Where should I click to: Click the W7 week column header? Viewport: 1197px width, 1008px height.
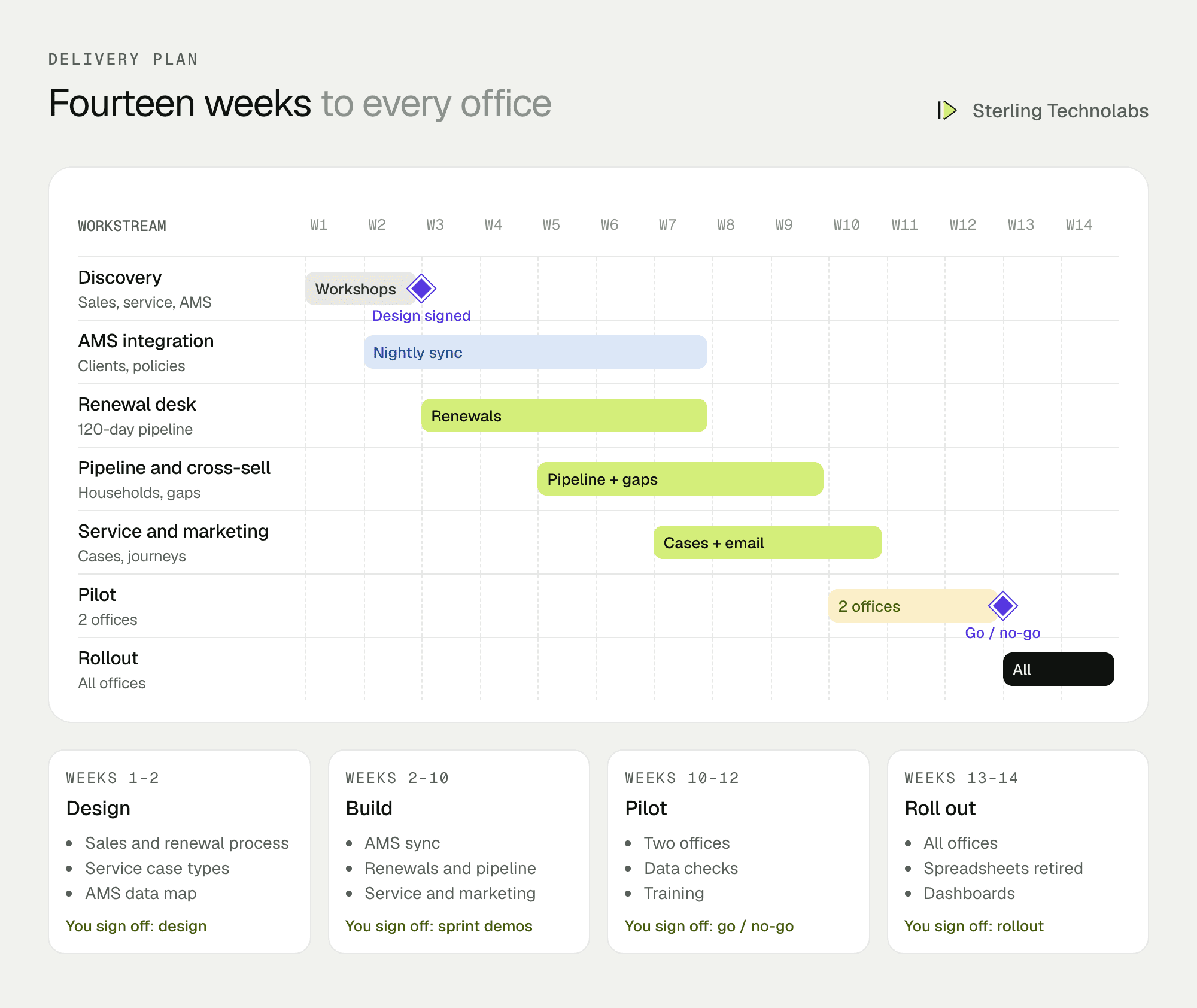pyautogui.click(x=667, y=225)
